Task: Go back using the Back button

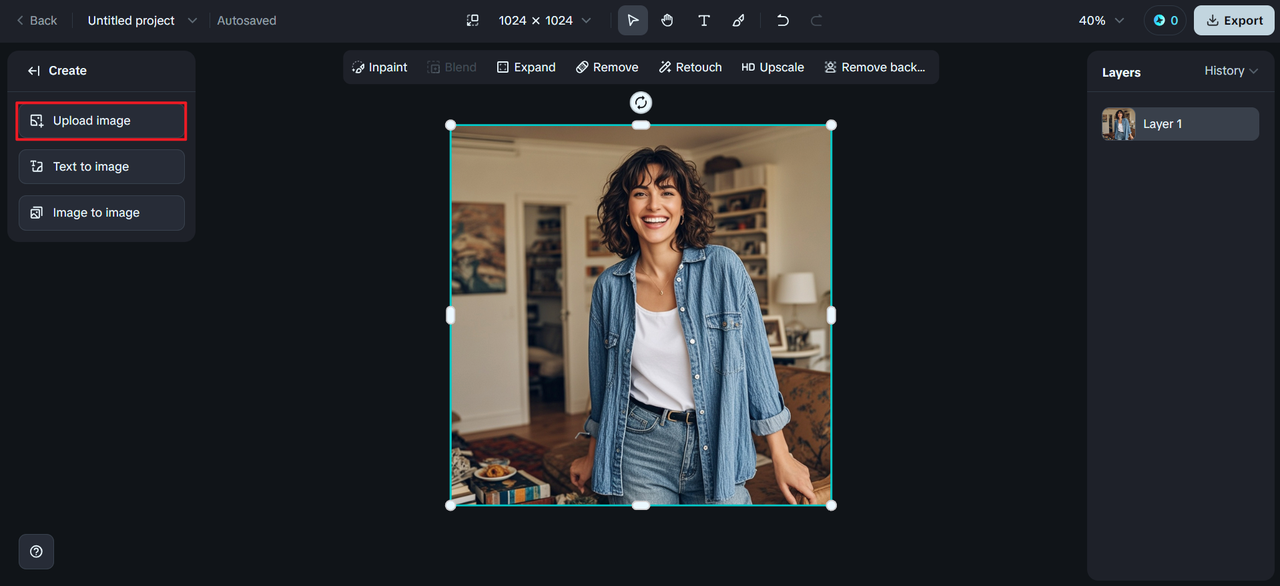Action: point(36,20)
